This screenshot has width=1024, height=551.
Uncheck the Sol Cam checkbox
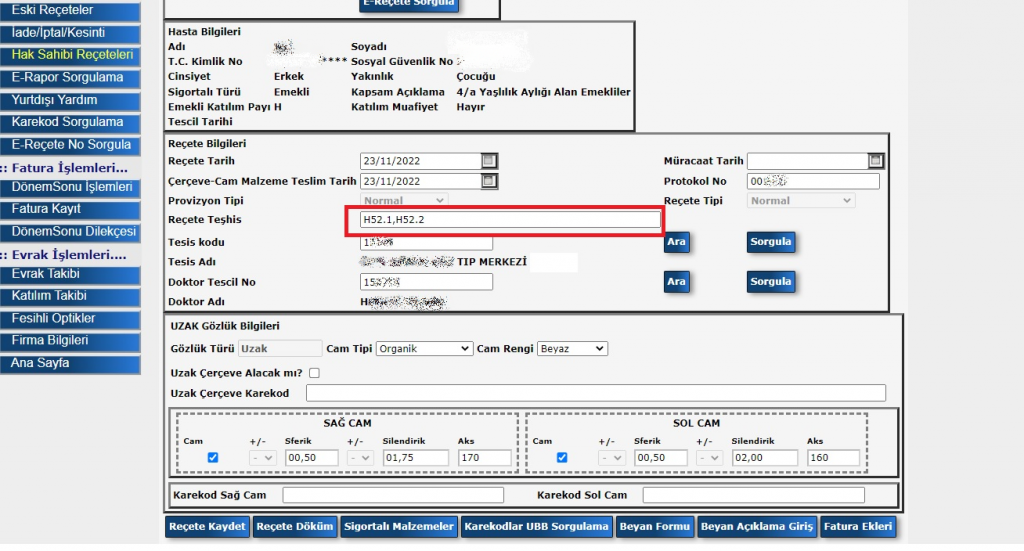pos(561,458)
